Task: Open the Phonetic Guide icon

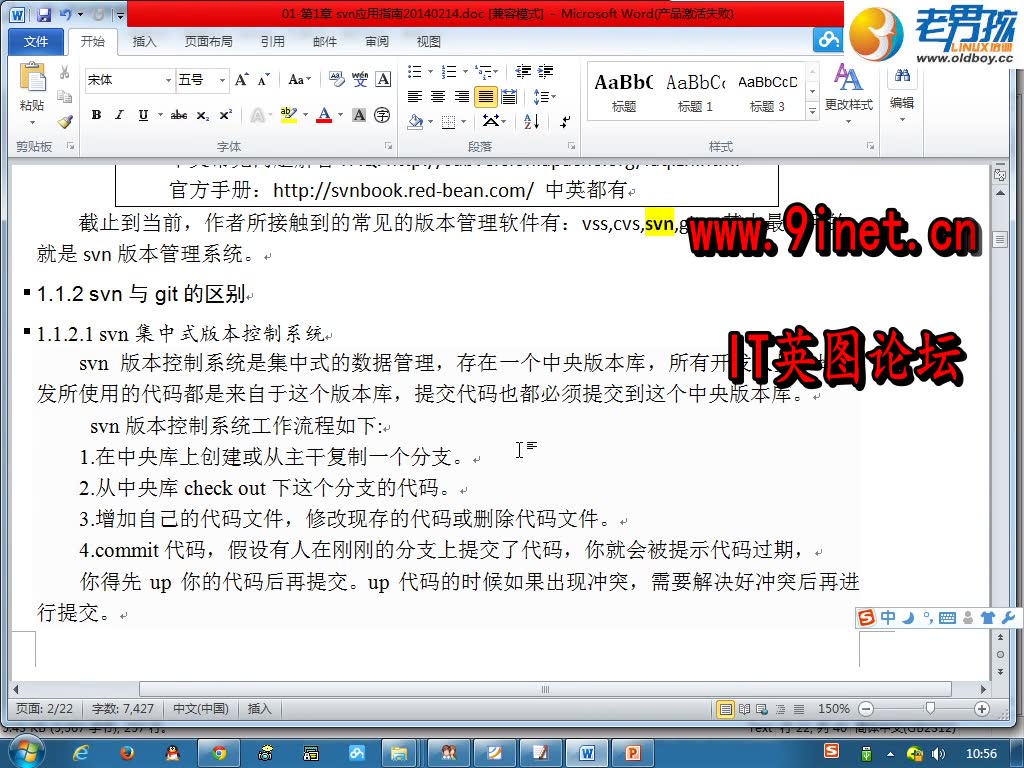Action: click(x=358, y=80)
